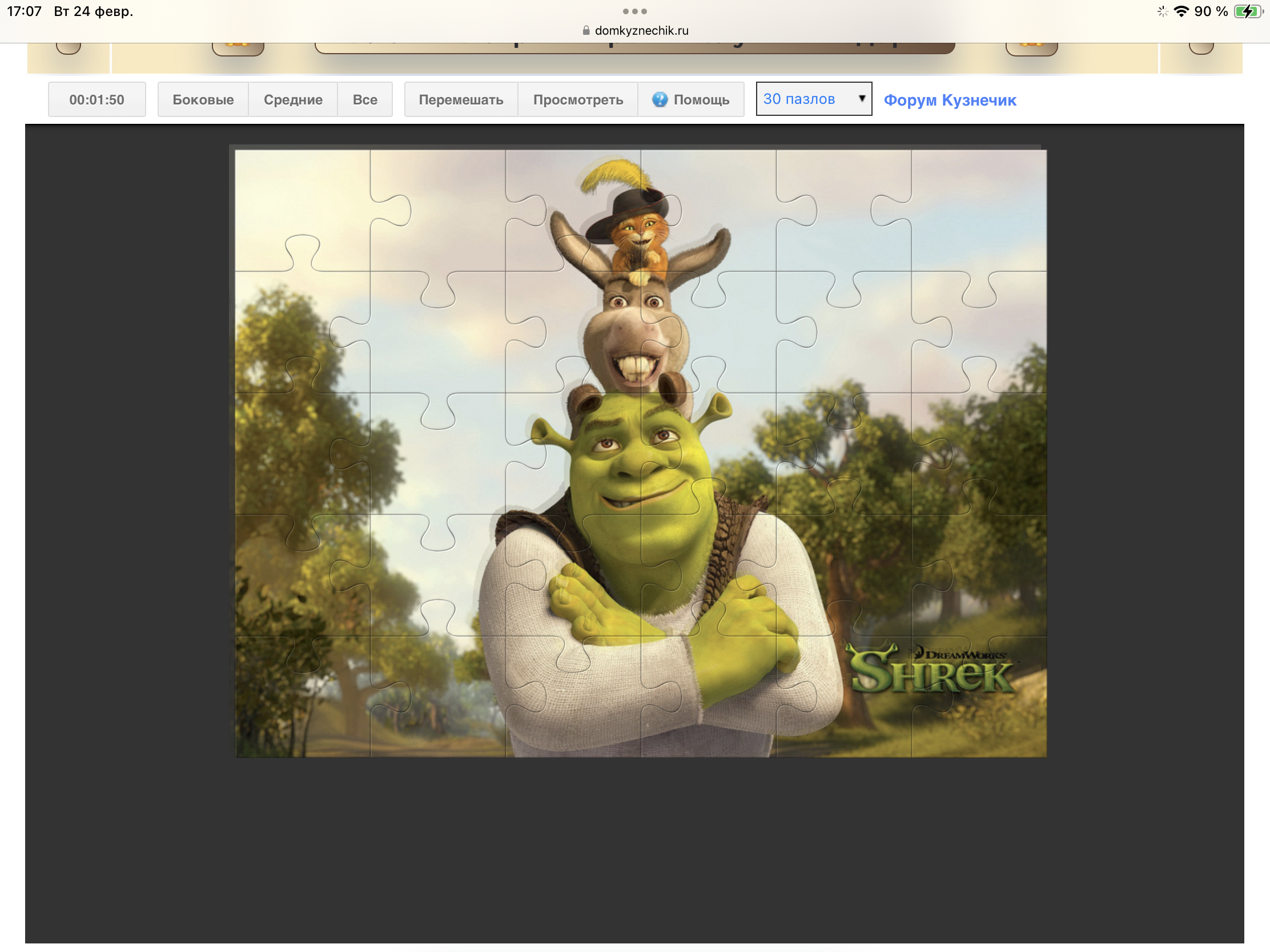Click the dropdown arrow of puzzle count selector
Image resolution: width=1270 pixels, height=952 pixels.
coord(861,99)
